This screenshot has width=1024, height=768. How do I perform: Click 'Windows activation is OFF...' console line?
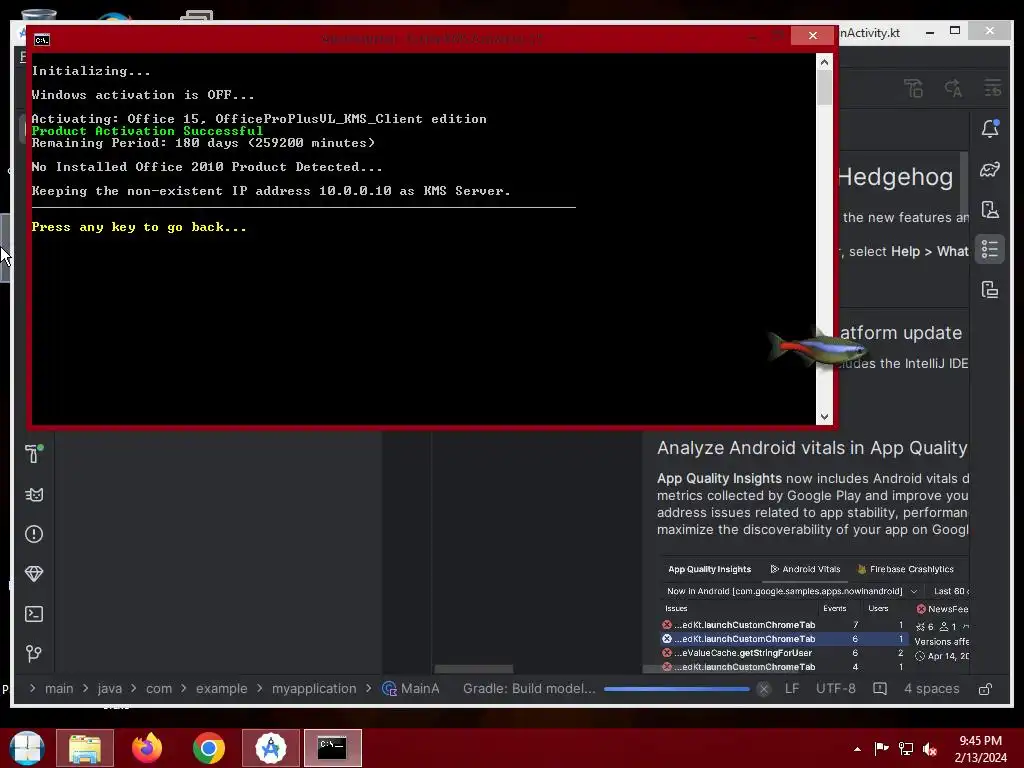tap(143, 95)
